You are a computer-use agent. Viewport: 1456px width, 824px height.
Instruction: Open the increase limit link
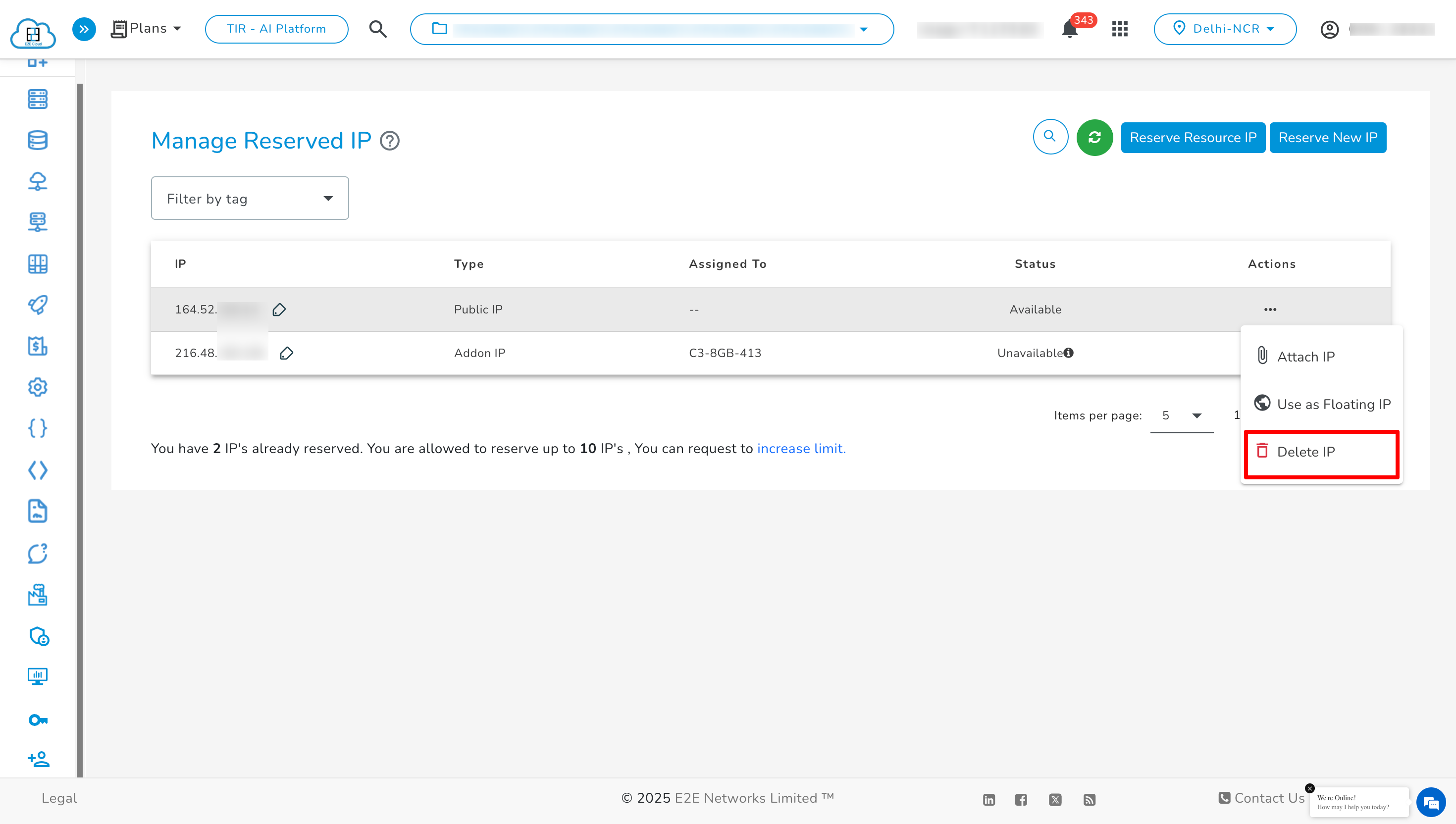[x=801, y=448]
